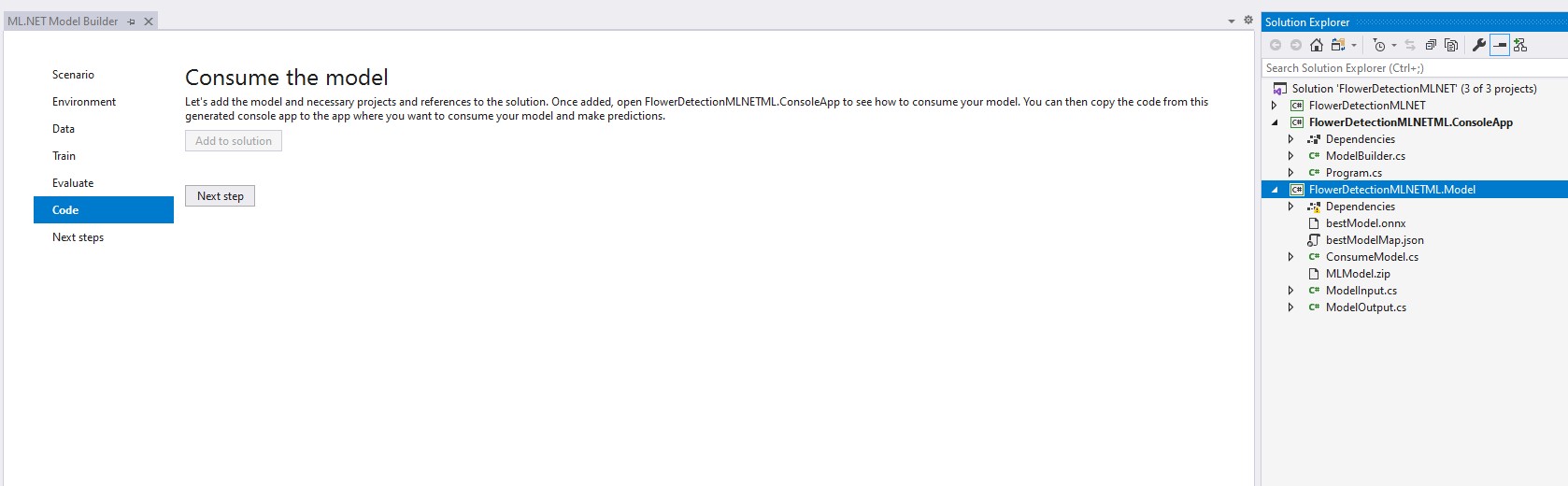Viewport: 1568px width, 486px height.
Task: Expand the ConsumeModel.cs file node
Action: click(x=1291, y=257)
